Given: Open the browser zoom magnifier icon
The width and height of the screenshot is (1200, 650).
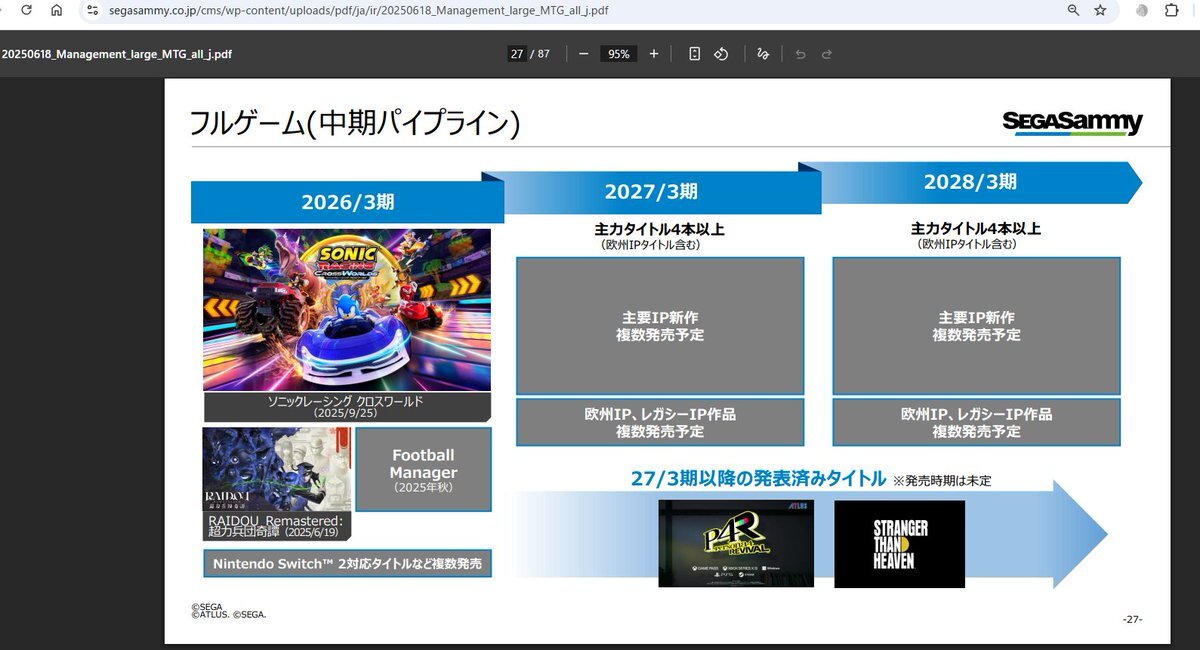Looking at the screenshot, I should 1073,10.
